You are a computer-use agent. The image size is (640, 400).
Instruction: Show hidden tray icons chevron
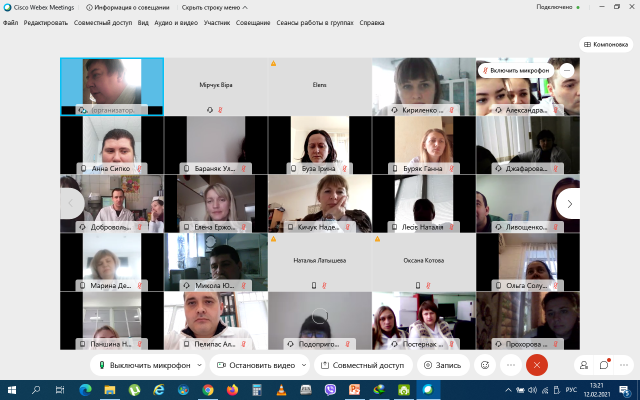click(508, 390)
